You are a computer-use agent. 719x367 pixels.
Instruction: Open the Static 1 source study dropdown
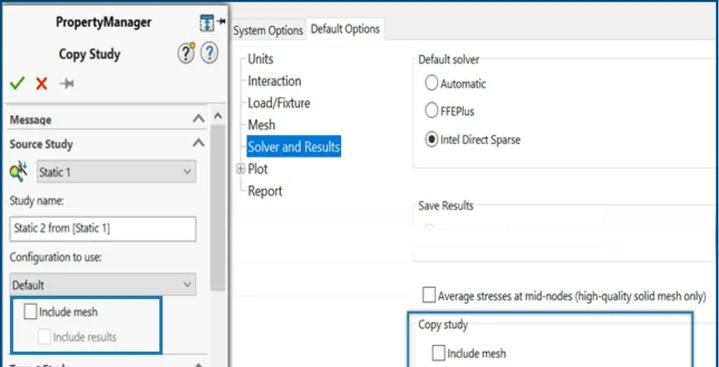tap(116, 172)
